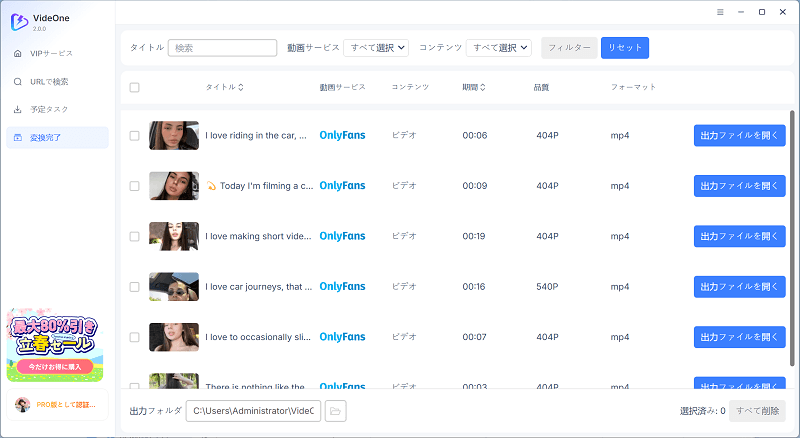
Task: Open thumbnail of "I love riding in the car"
Action: pos(174,135)
